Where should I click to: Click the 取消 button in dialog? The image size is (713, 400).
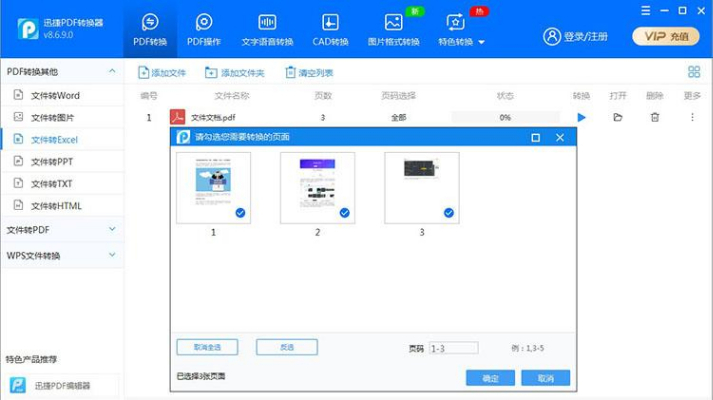point(545,378)
